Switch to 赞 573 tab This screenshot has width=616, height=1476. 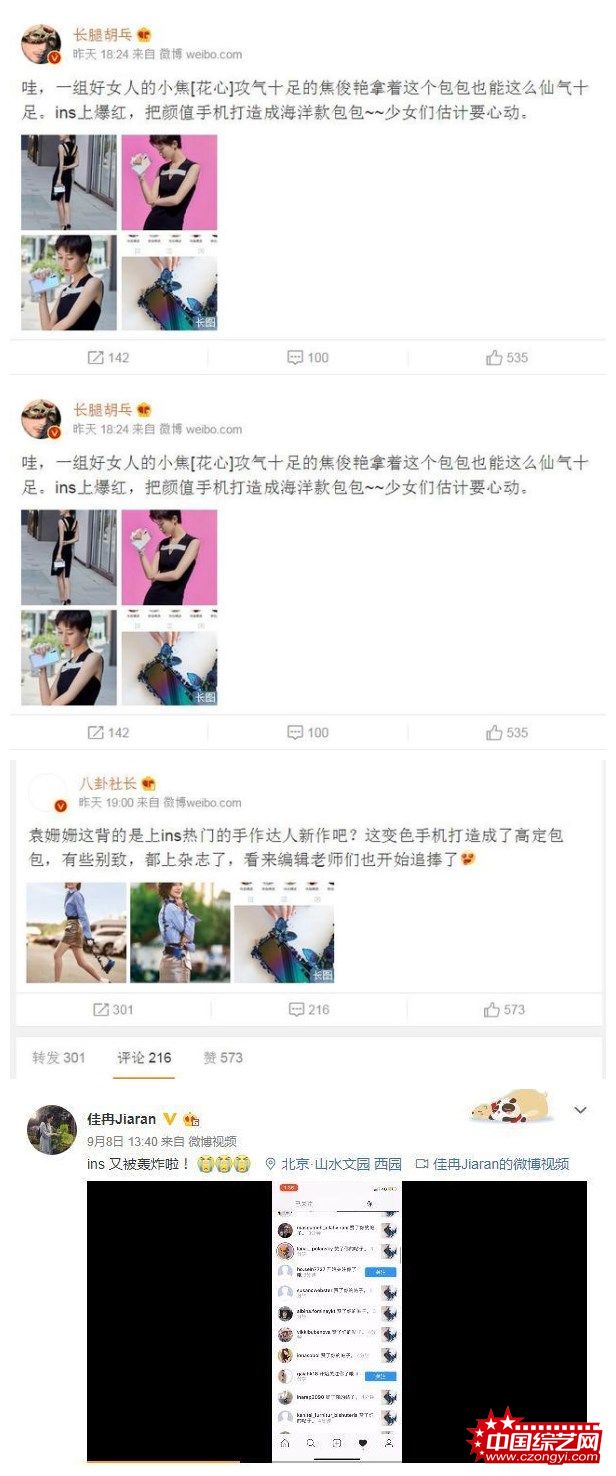pyautogui.click(x=223, y=1057)
